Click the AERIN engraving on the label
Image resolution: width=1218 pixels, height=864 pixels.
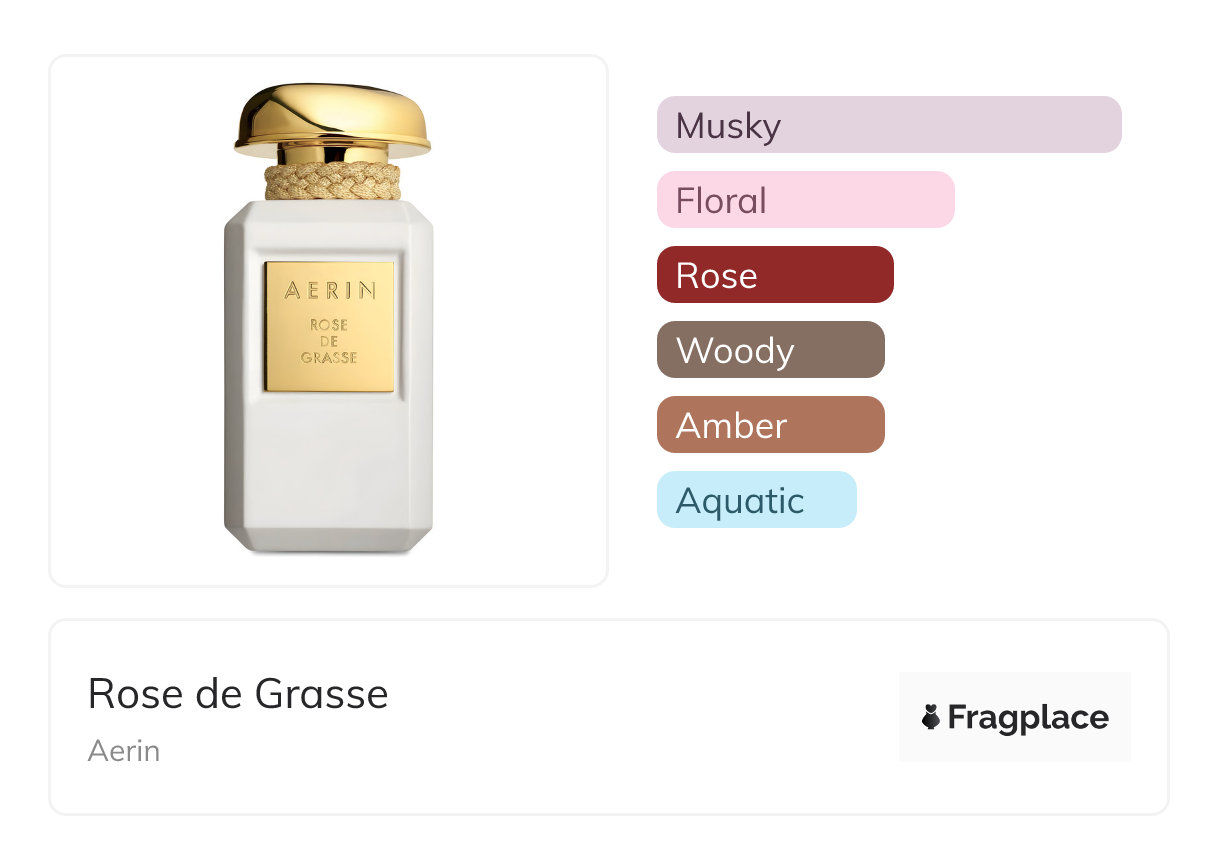point(330,291)
